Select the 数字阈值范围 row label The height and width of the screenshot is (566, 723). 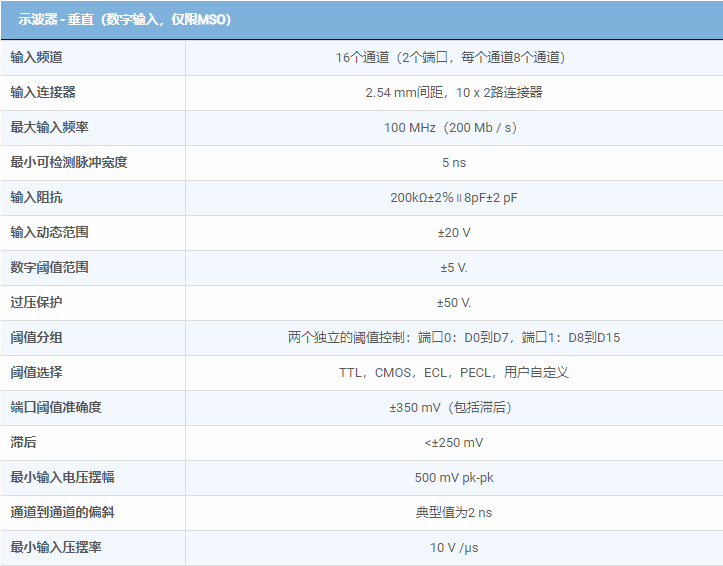pyautogui.click(x=49, y=267)
